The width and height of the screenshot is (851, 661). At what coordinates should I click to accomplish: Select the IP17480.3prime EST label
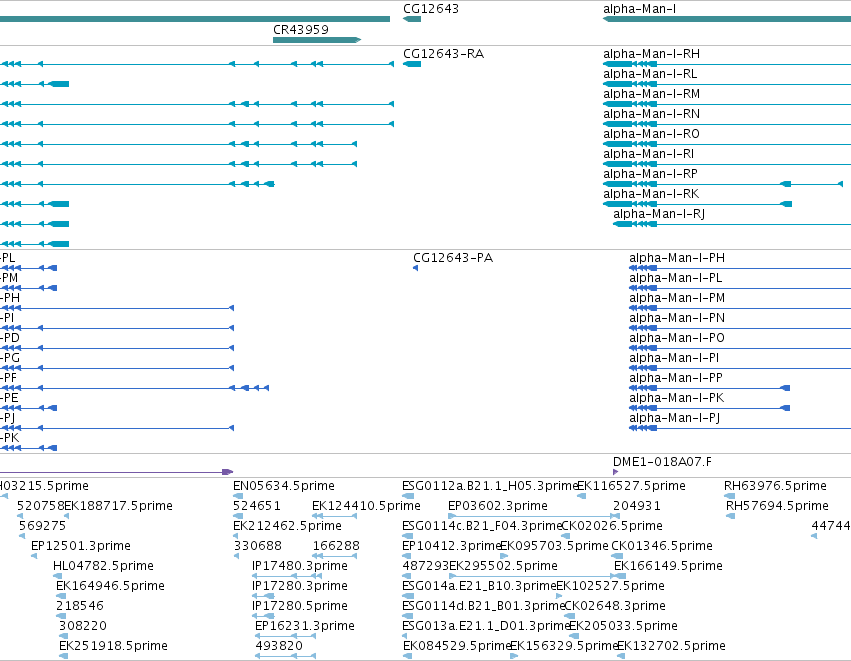point(300,566)
